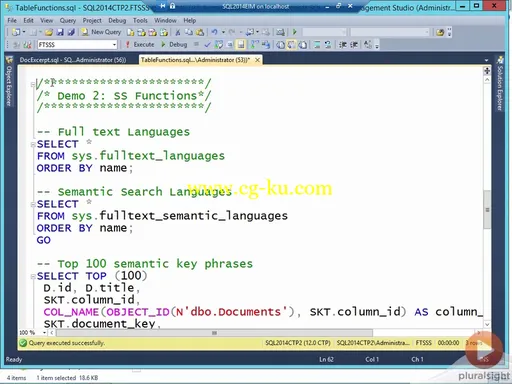Viewport: 512px width, 384px height.
Task: Open the Window menu
Action: [165, 20]
